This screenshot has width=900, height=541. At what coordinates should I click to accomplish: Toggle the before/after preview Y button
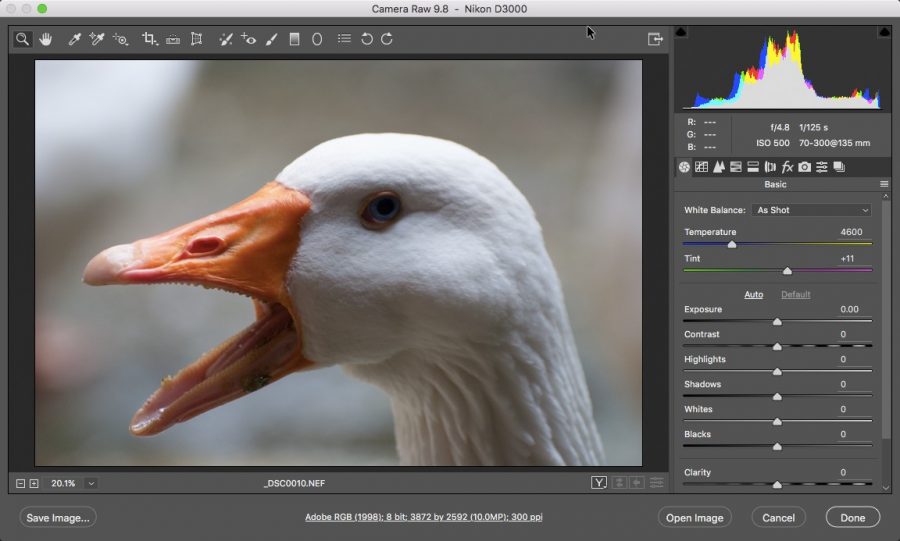point(599,483)
